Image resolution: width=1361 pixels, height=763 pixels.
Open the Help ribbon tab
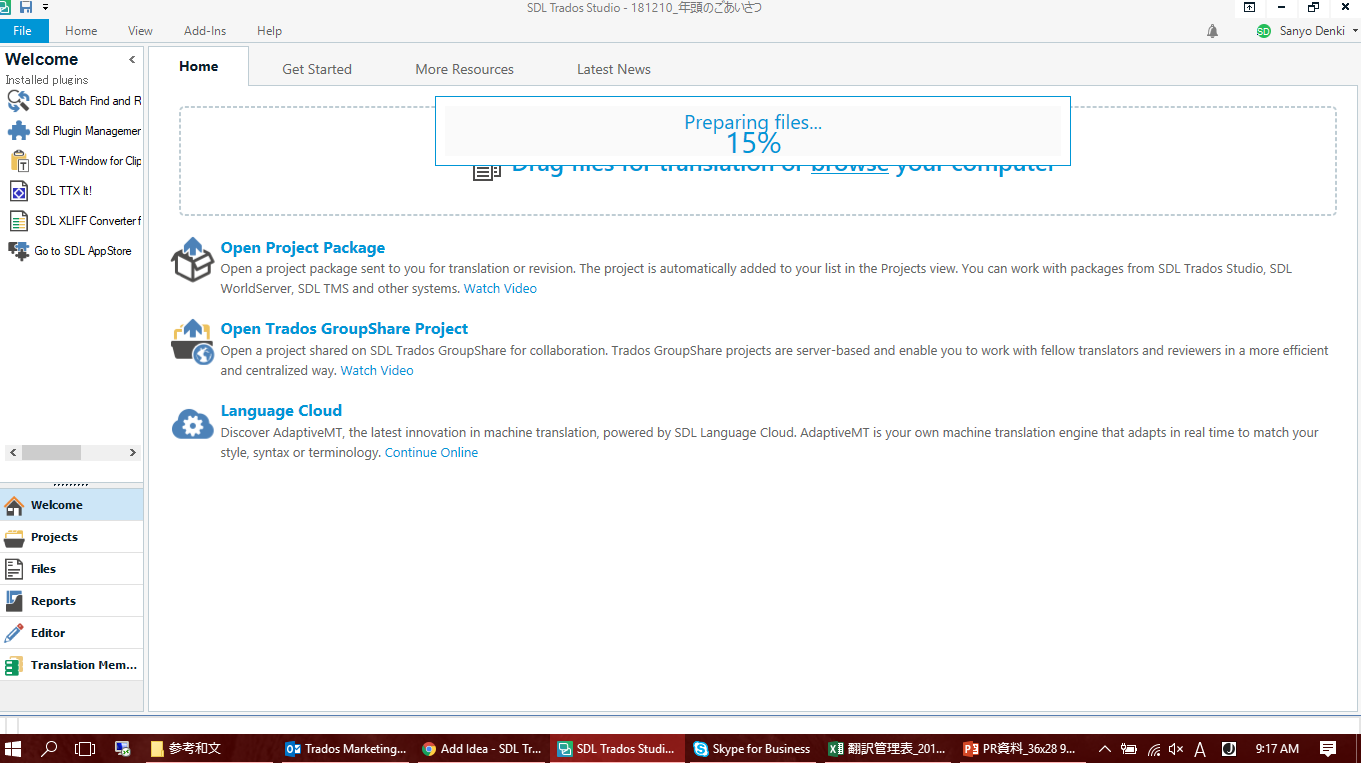[269, 31]
